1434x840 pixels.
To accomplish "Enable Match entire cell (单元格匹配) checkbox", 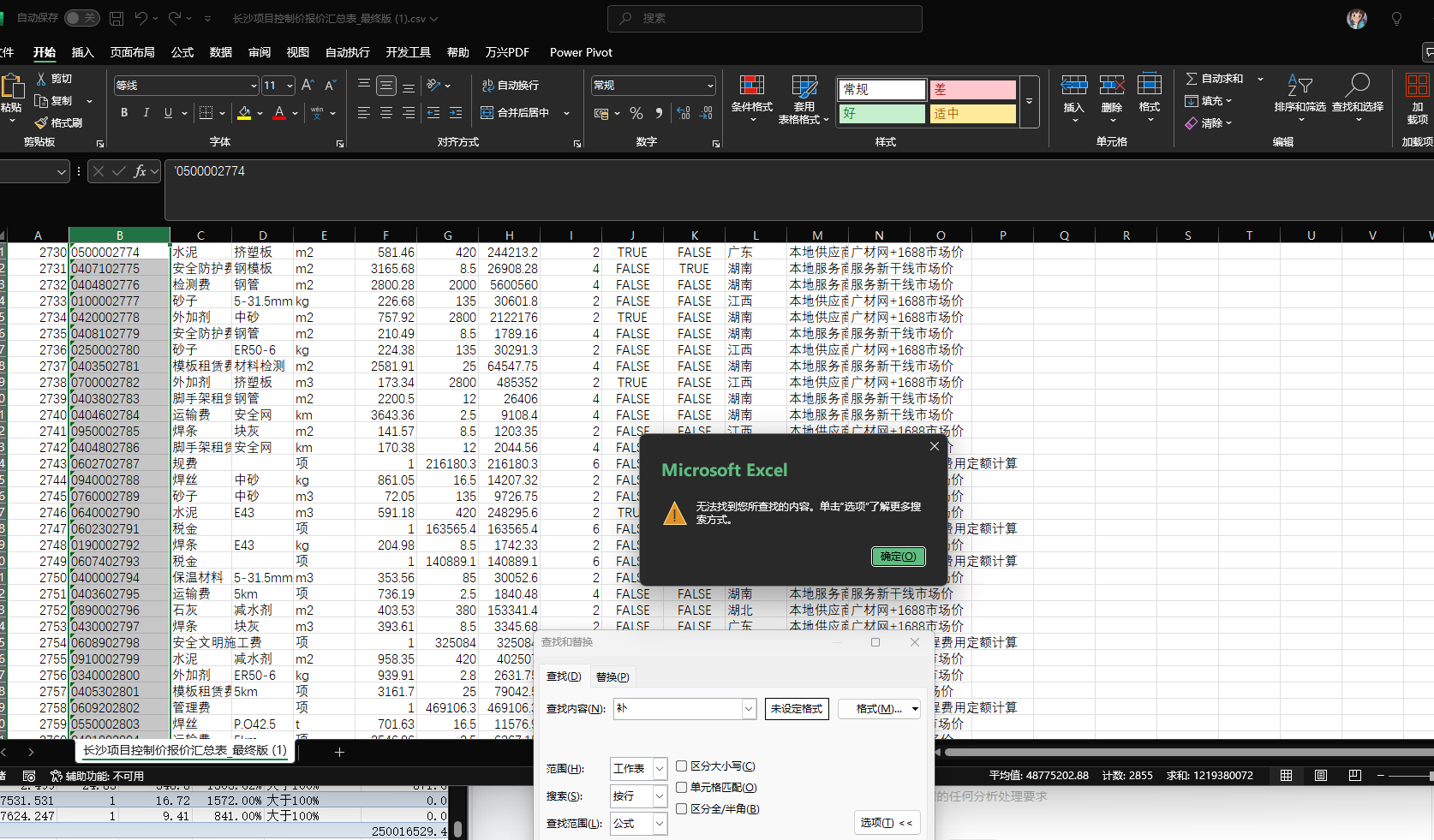I will [682, 788].
